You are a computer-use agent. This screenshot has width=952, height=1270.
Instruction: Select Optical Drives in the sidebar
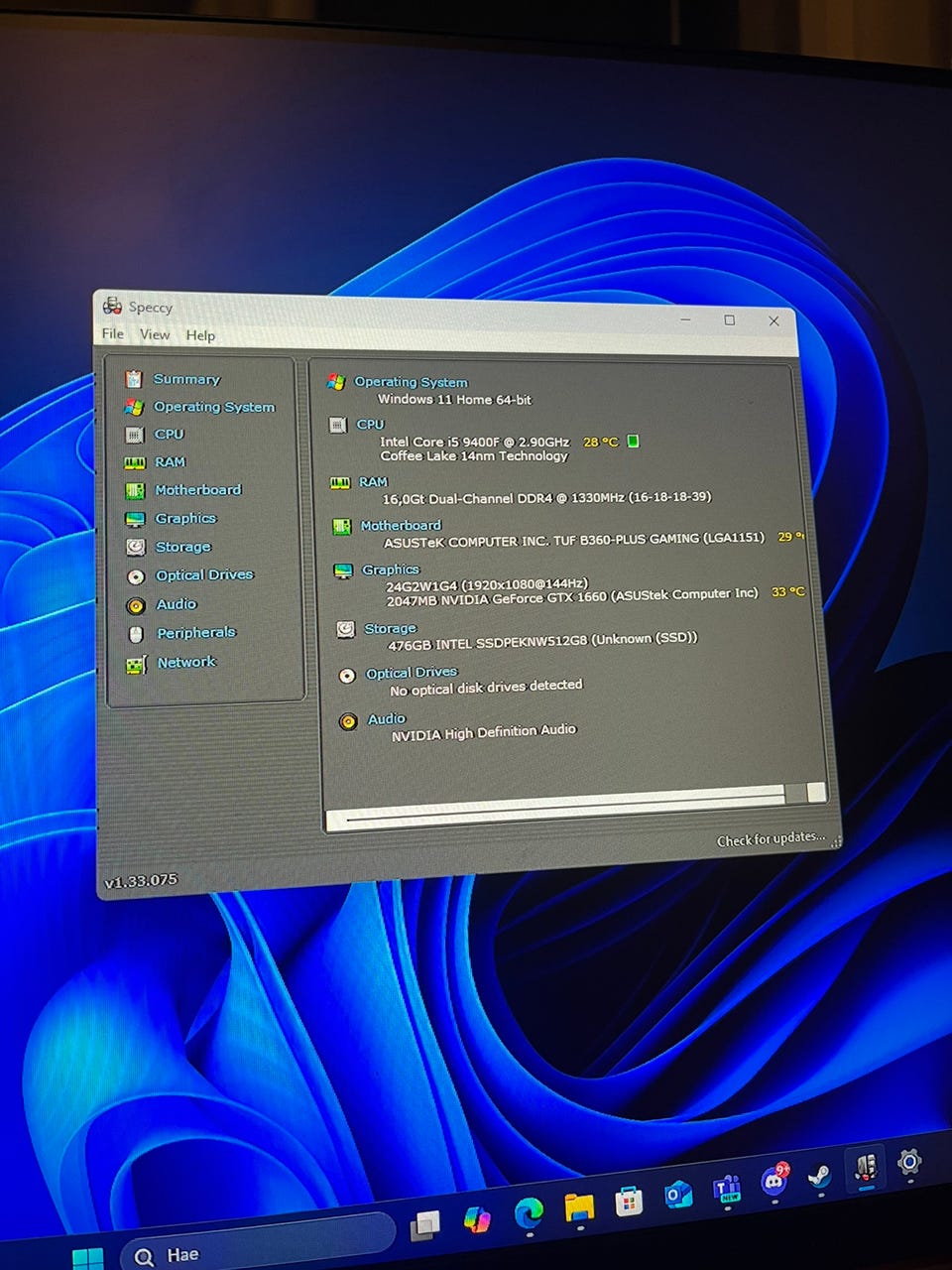[x=204, y=575]
